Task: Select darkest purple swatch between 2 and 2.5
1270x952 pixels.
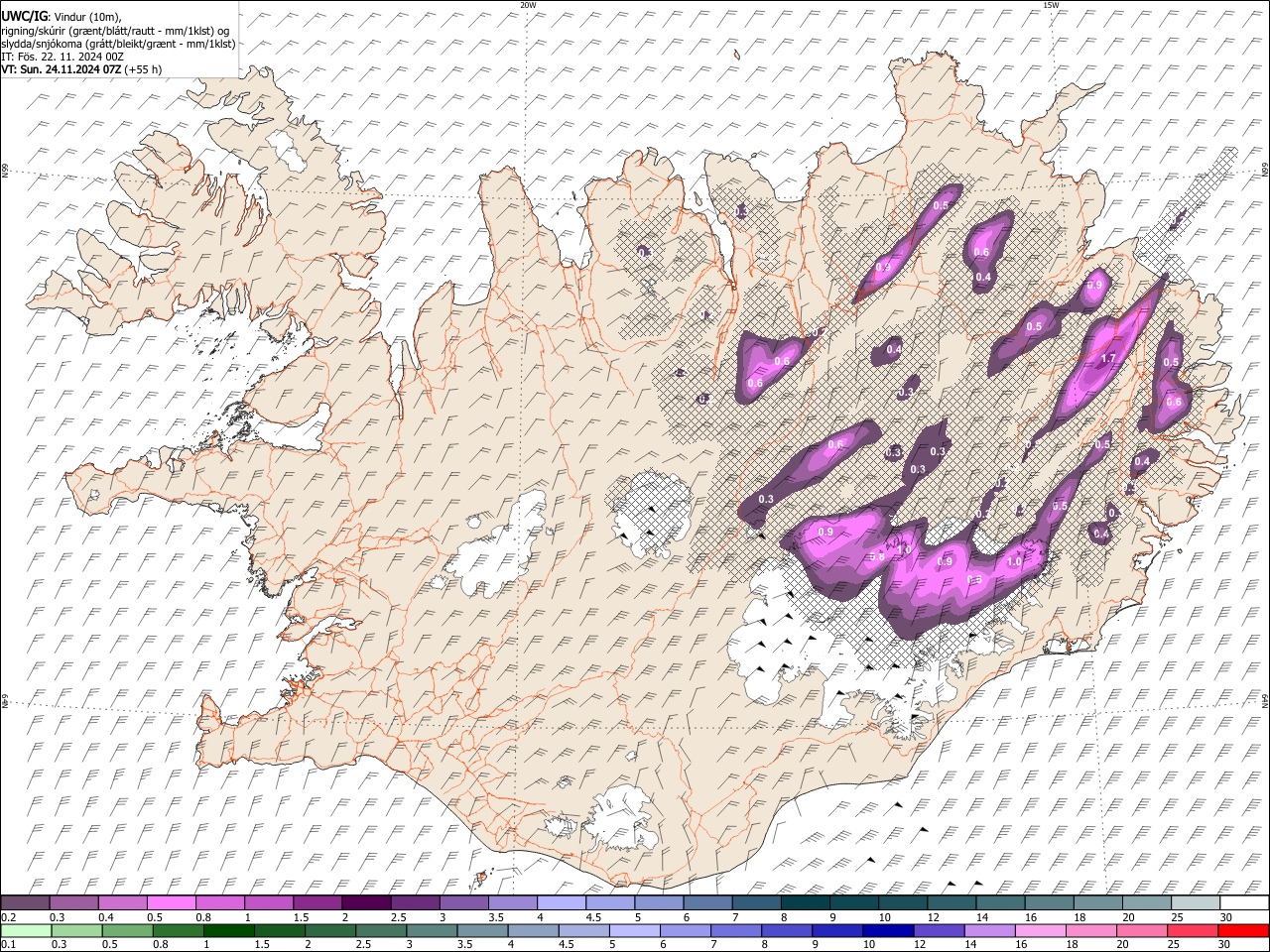Action: [365, 902]
